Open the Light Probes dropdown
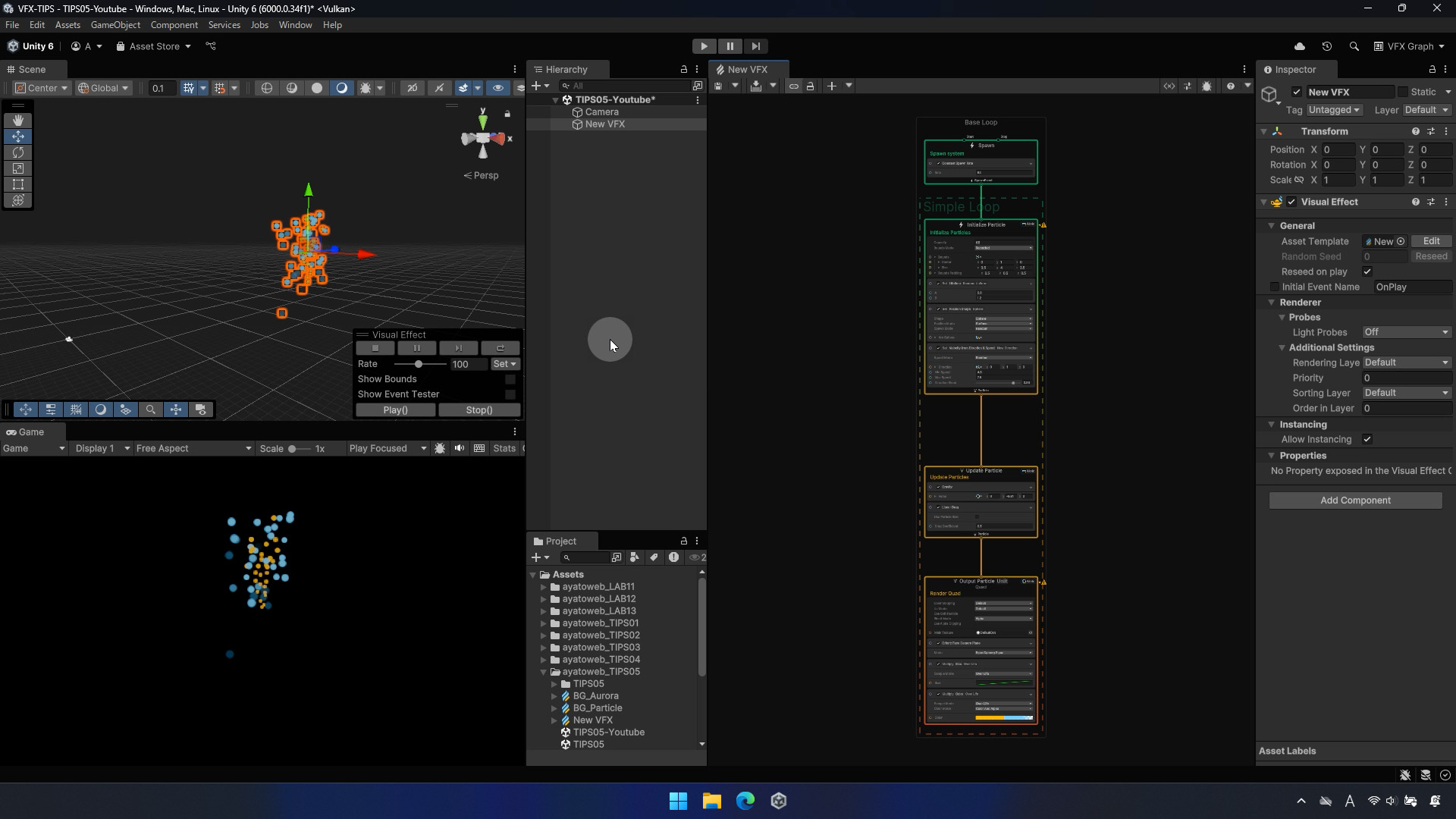Image resolution: width=1456 pixels, height=819 pixels. (1406, 332)
